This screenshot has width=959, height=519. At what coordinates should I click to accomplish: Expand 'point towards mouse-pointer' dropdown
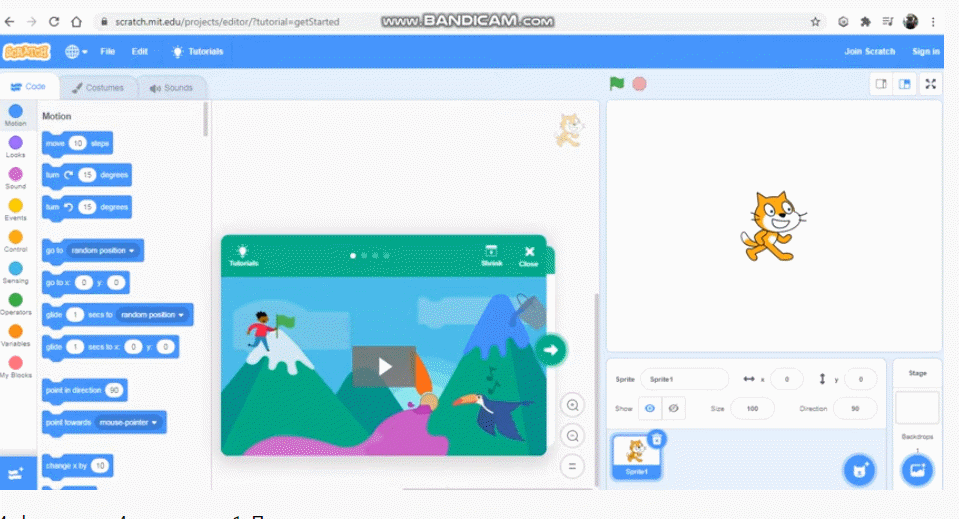click(x=128, y=422)
